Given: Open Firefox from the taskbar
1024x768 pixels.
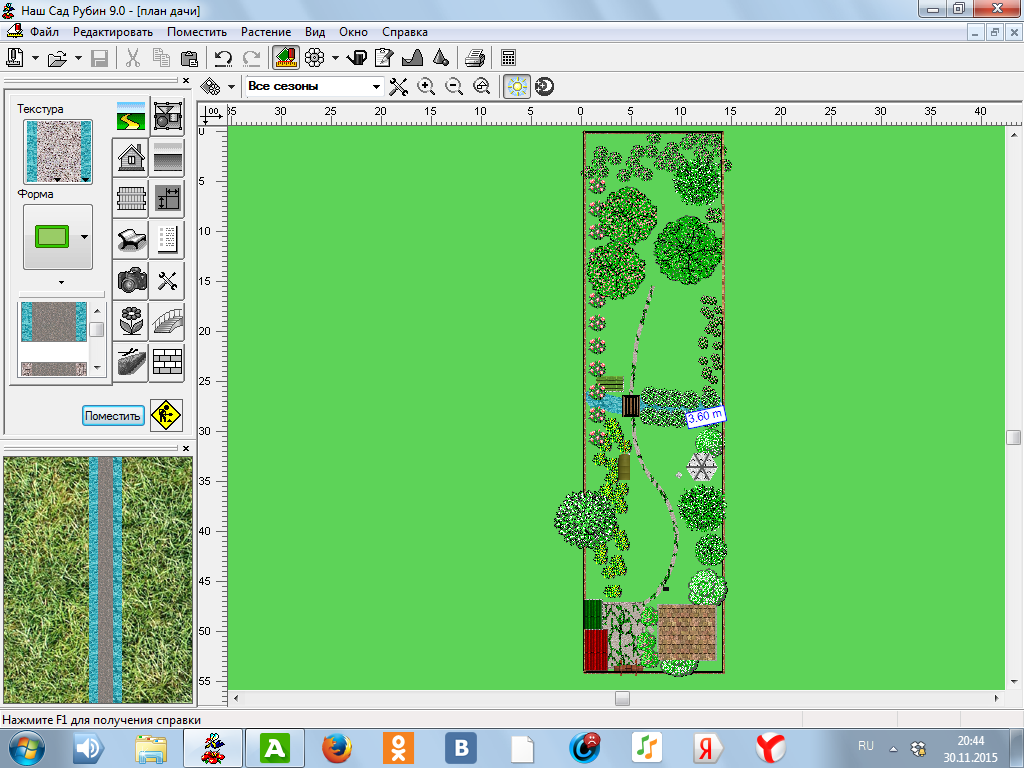Looking at the screenshot, I should (339, 747).
